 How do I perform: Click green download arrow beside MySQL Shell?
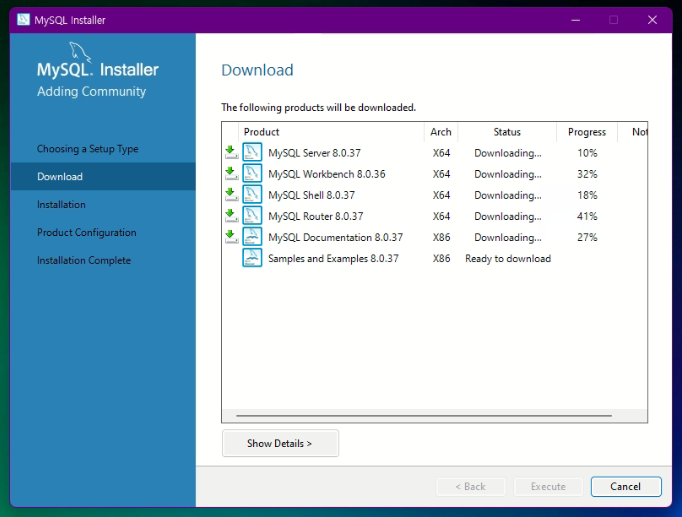point(231,194)
